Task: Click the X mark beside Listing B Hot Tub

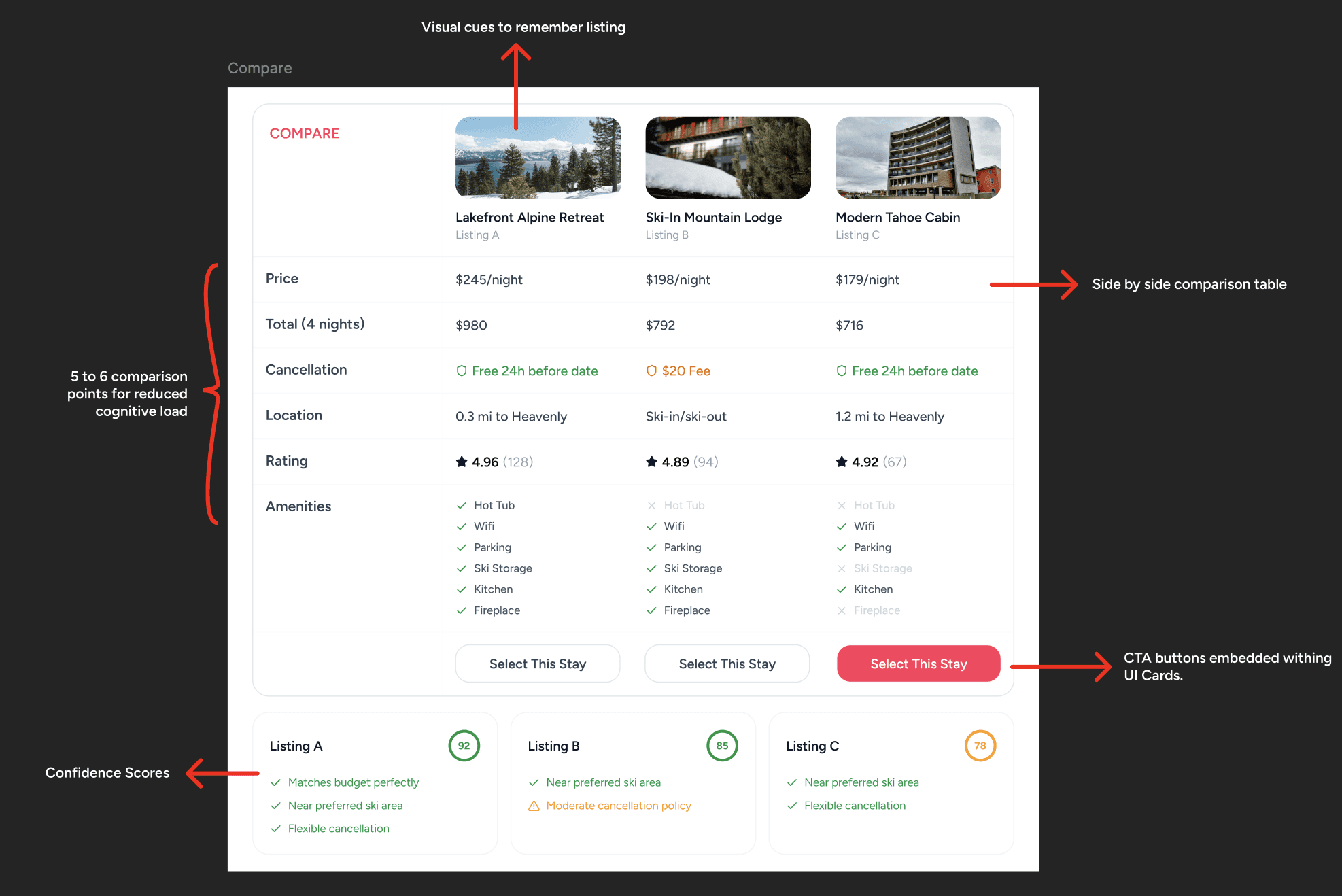Action: point(651,505)
